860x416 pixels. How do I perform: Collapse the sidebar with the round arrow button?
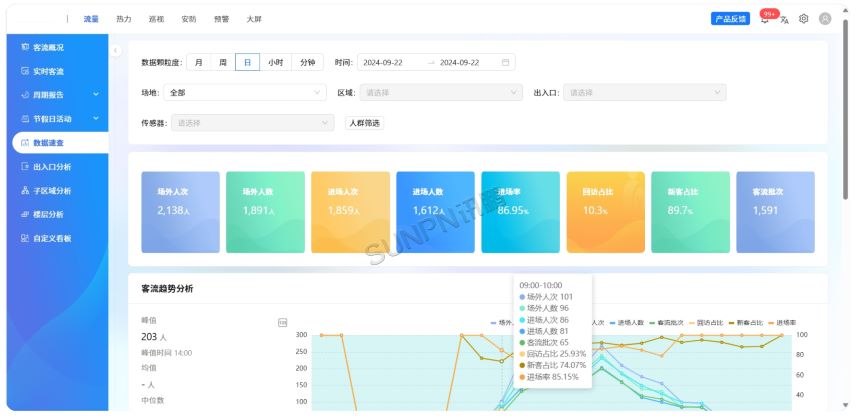tap(116, 50)
